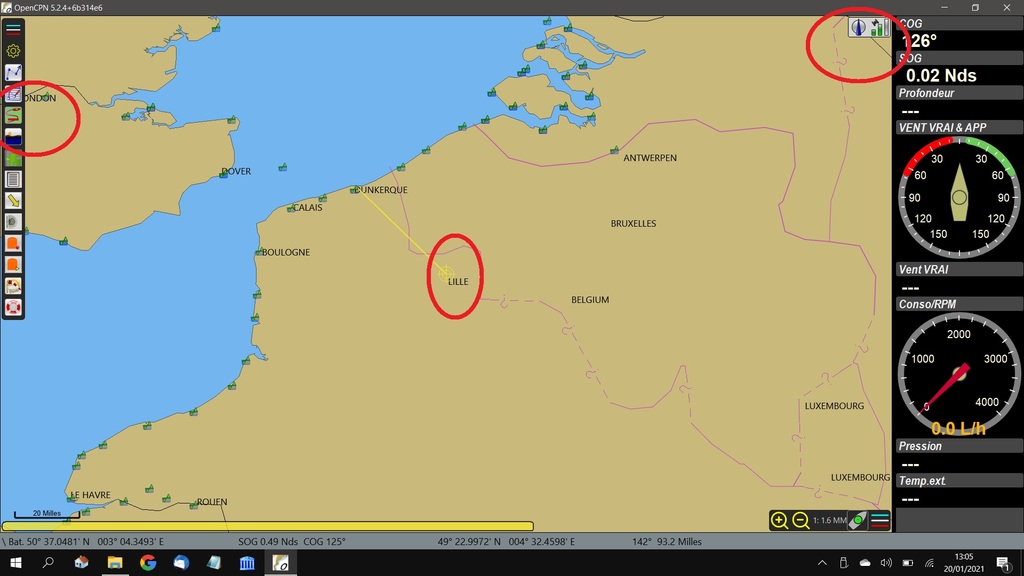Click the status bar SOG 0.49 Nds COG 125° text
Screen dimensions: 1024x576
click(x=292, y=541)
